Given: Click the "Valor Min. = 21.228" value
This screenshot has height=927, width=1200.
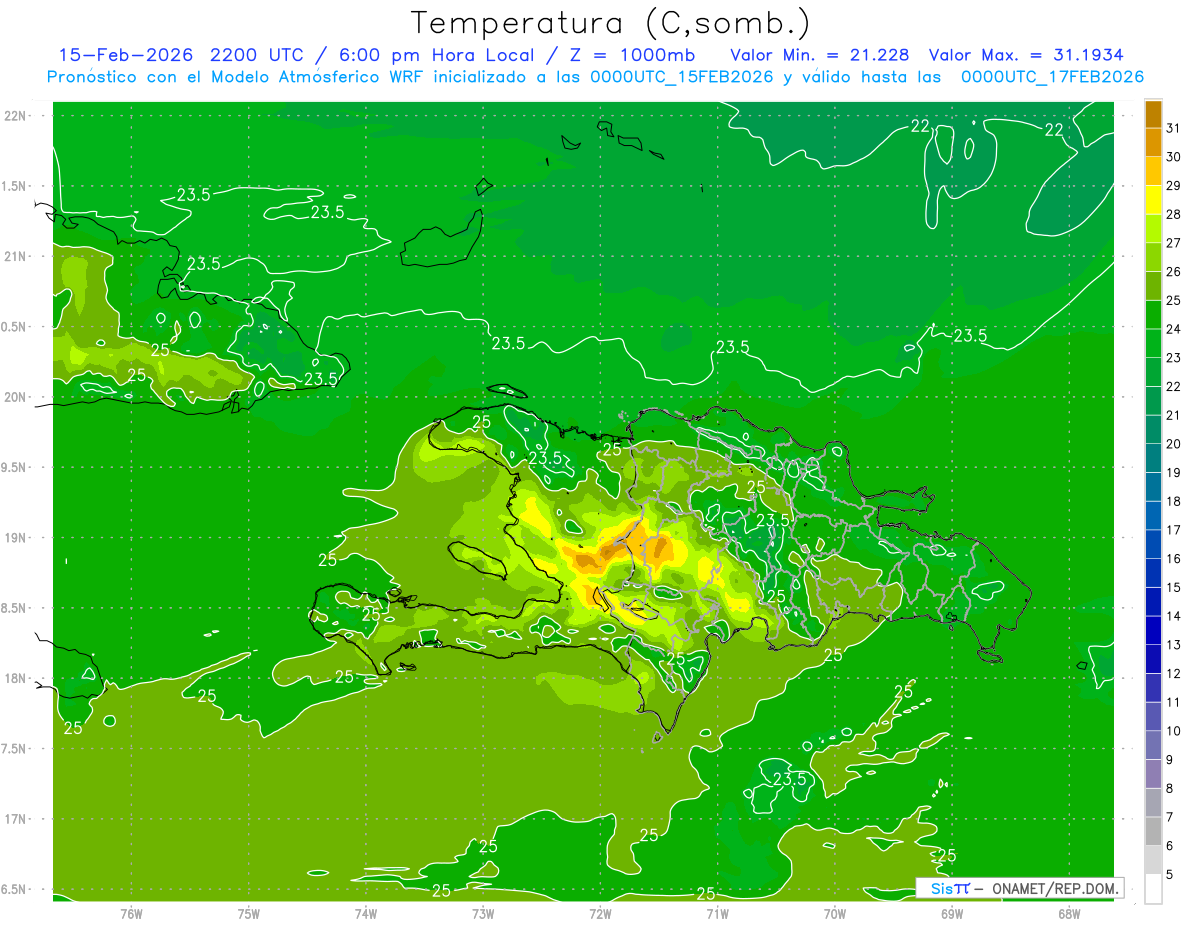Looking at the screenshot, I should click(821, 55).
